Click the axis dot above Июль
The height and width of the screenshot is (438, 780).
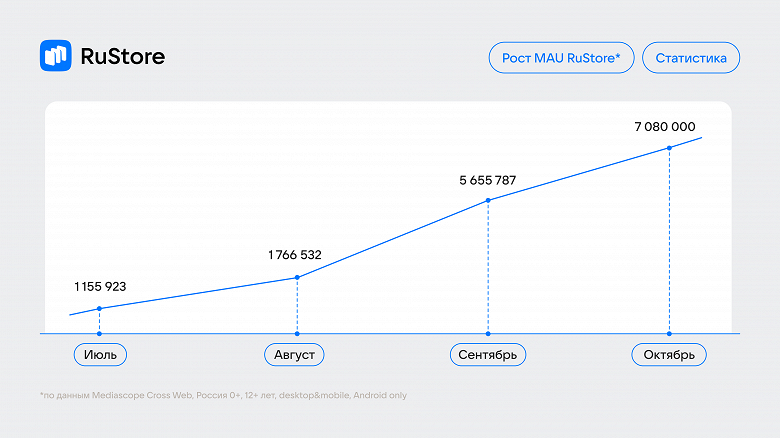100,333
